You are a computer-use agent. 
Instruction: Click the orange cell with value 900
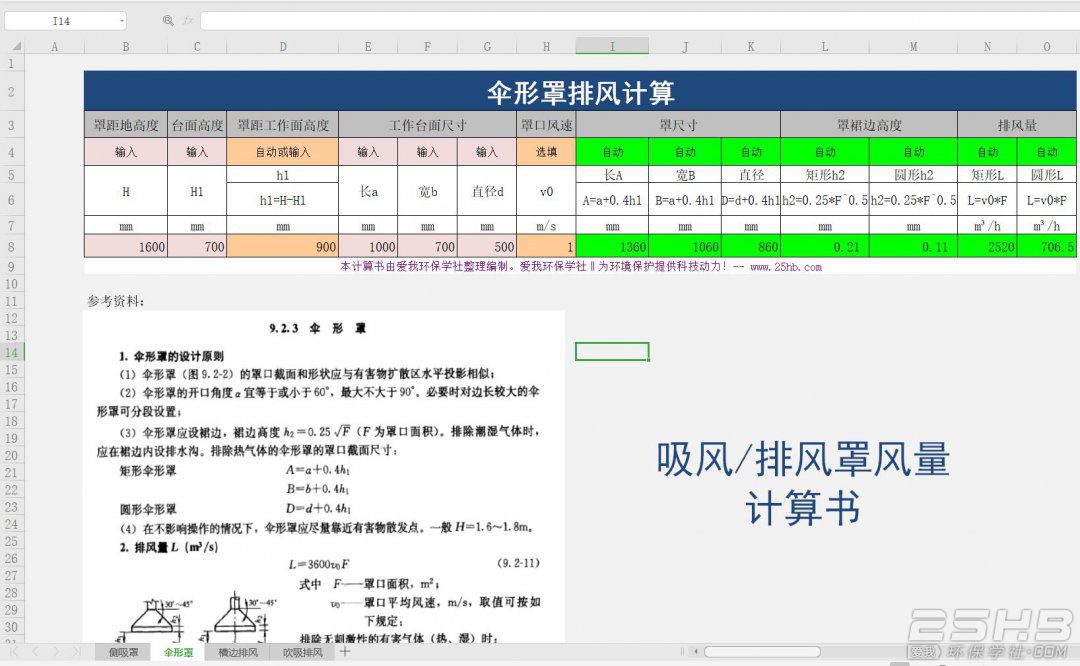point(282,247)
